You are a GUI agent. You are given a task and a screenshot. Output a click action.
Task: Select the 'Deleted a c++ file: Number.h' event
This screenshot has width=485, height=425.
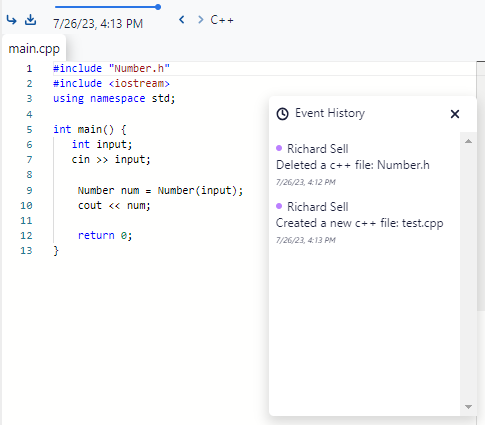(x=353, y=165)
